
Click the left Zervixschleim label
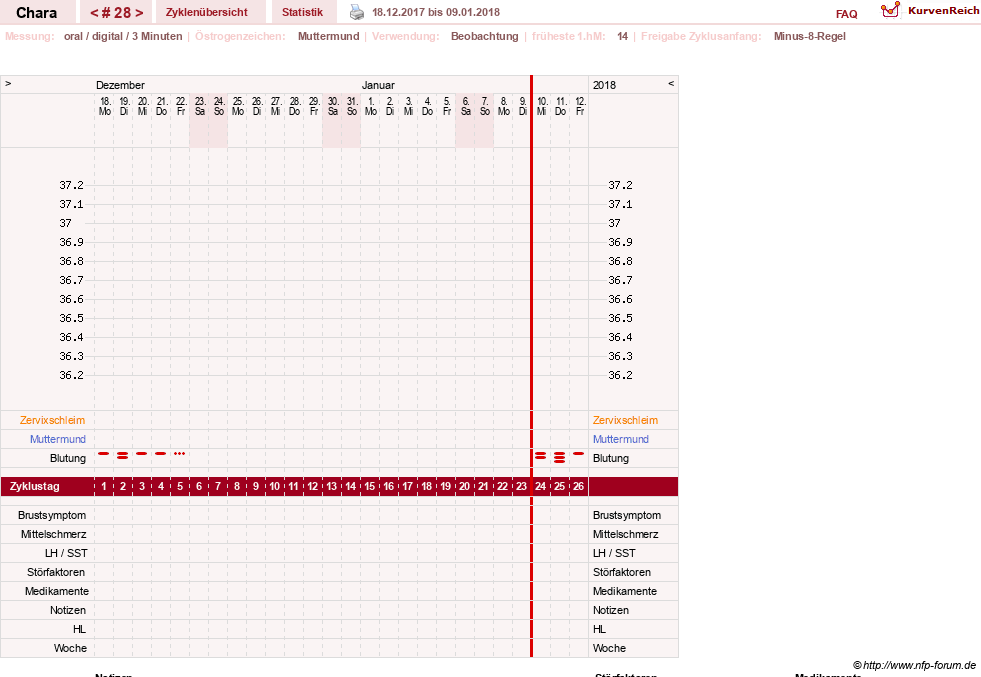click(x=53, y=420)
